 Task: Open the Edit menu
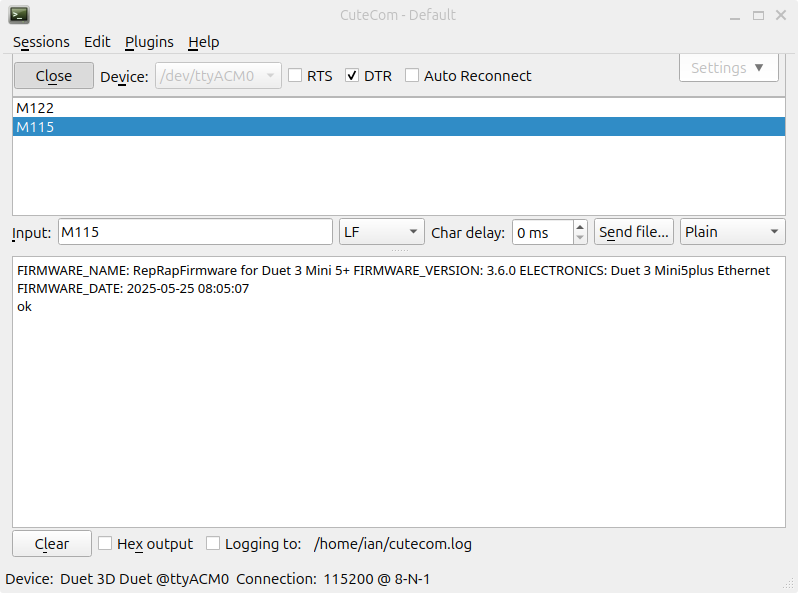coord(97,42)
